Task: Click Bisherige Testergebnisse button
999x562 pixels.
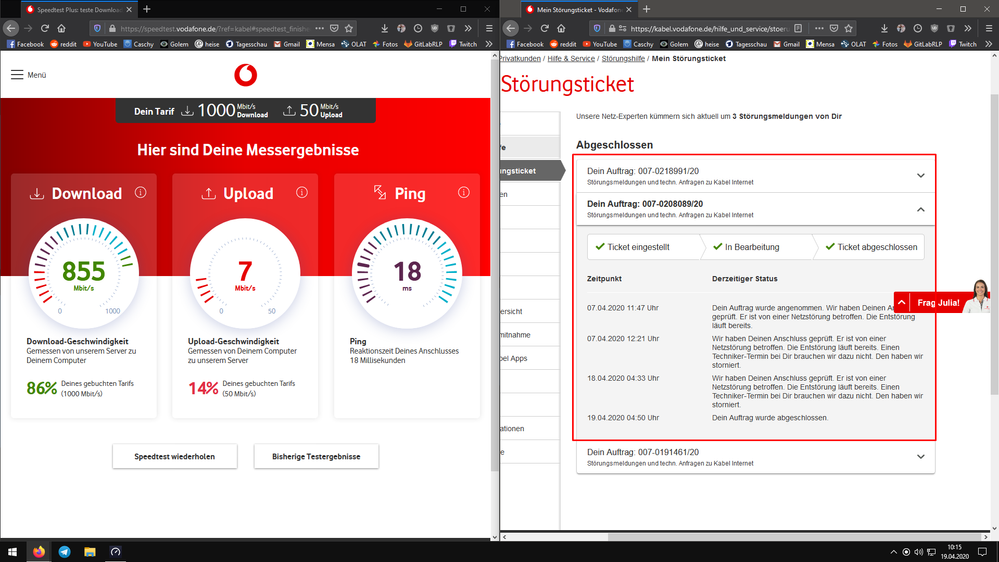Action: tap(316, 456)
